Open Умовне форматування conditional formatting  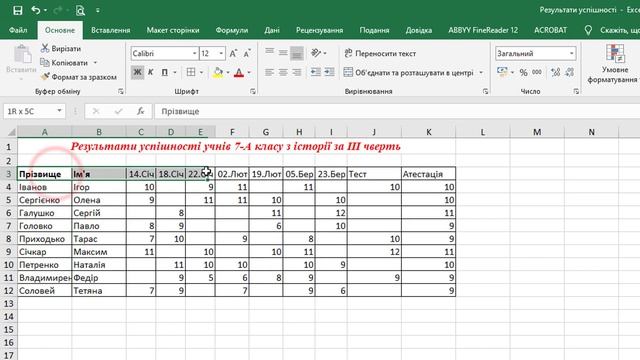613,64
